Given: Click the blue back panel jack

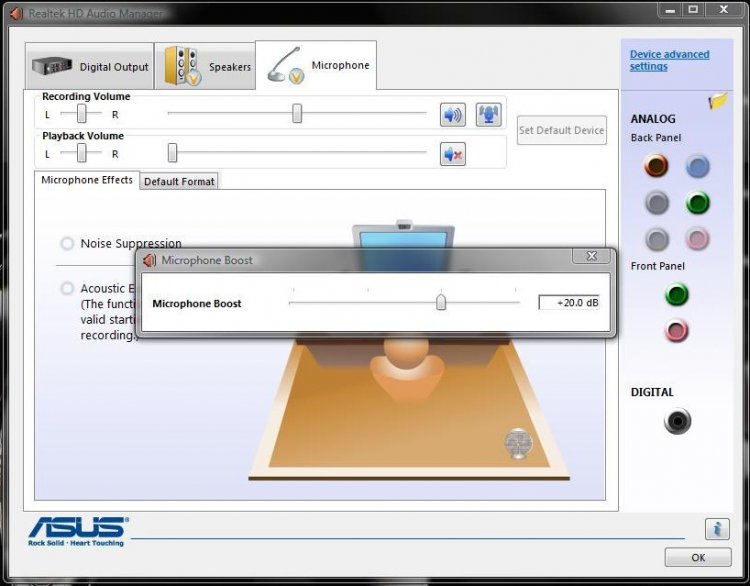Looking at the screenshot, I should click(x=697, y=166).
